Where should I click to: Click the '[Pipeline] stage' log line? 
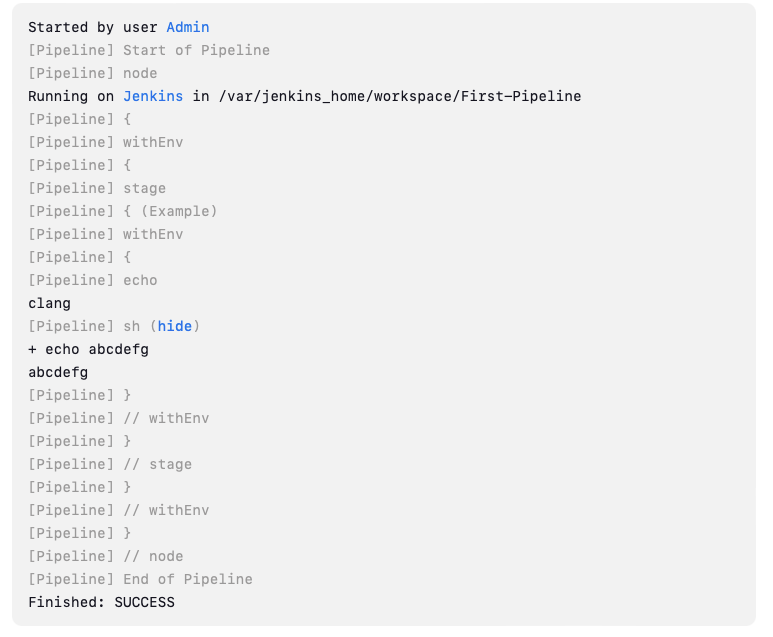[x=97, y=188]
